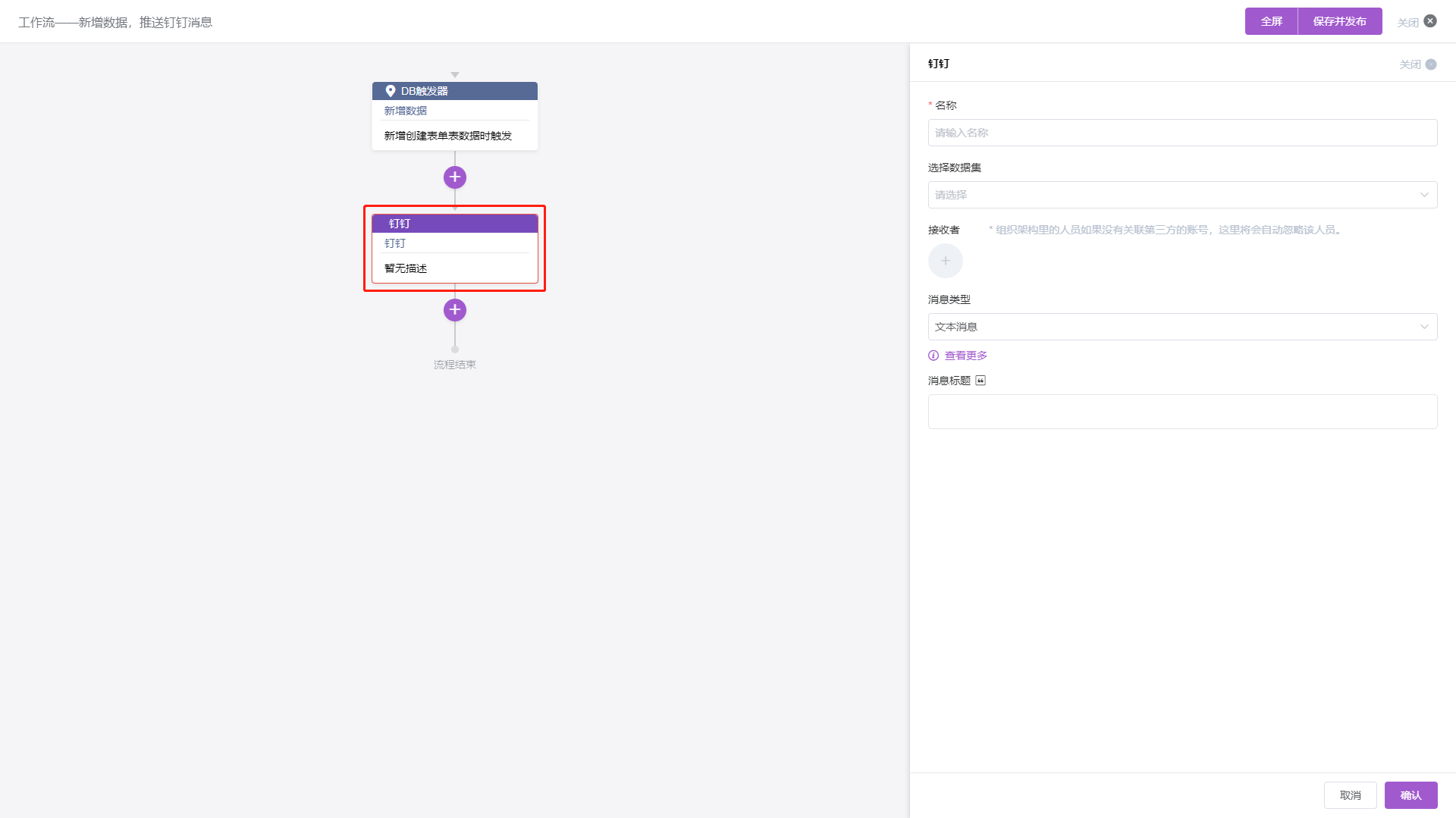1456x818 pixels.
Task: Open the 查看更多 link
Action: pyautogui.click(x=965, y=356)
